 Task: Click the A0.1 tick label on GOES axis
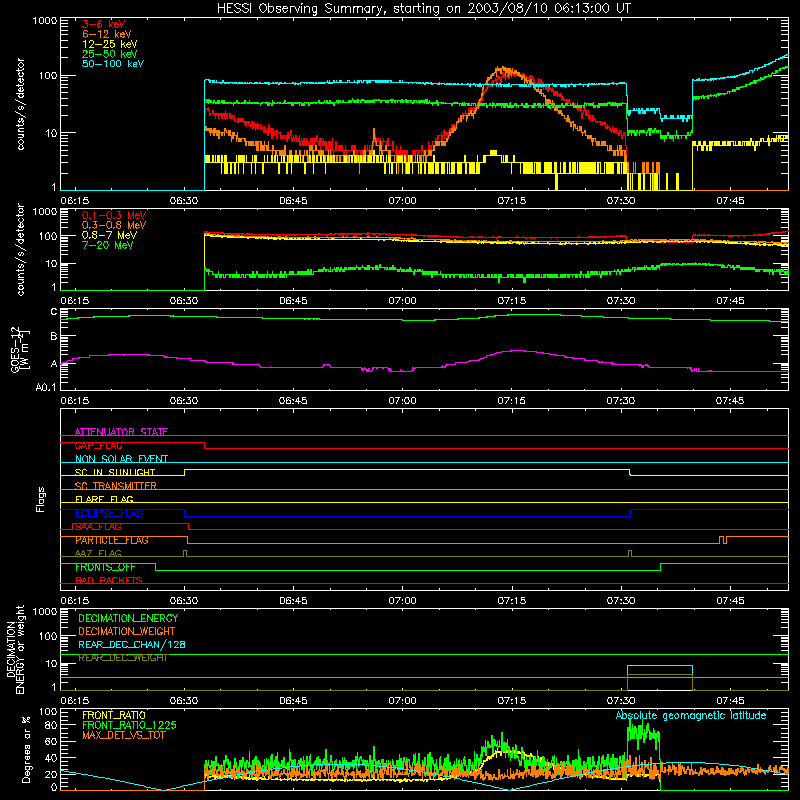point(46,387)
